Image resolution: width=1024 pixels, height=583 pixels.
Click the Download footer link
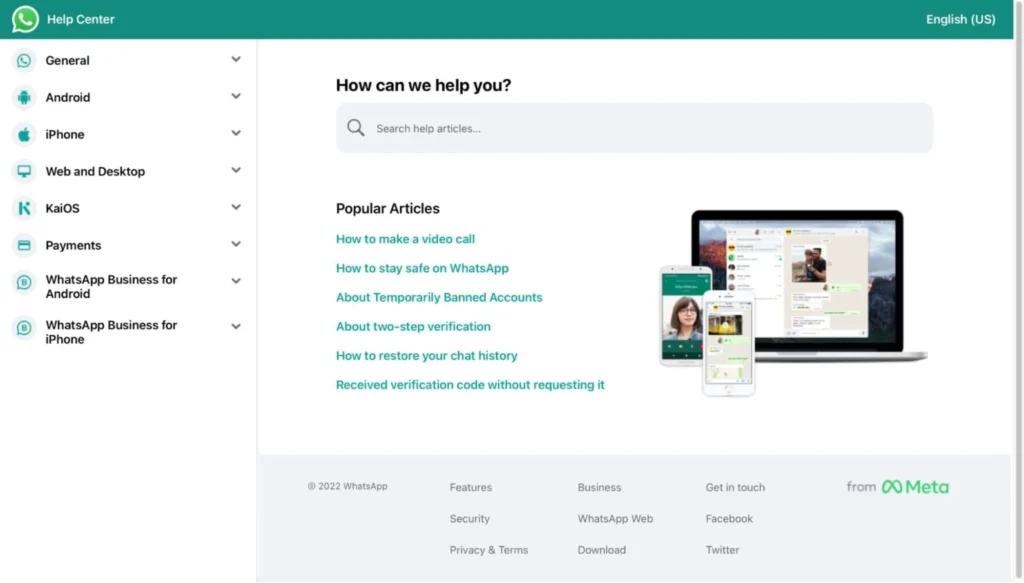[601, 550]
